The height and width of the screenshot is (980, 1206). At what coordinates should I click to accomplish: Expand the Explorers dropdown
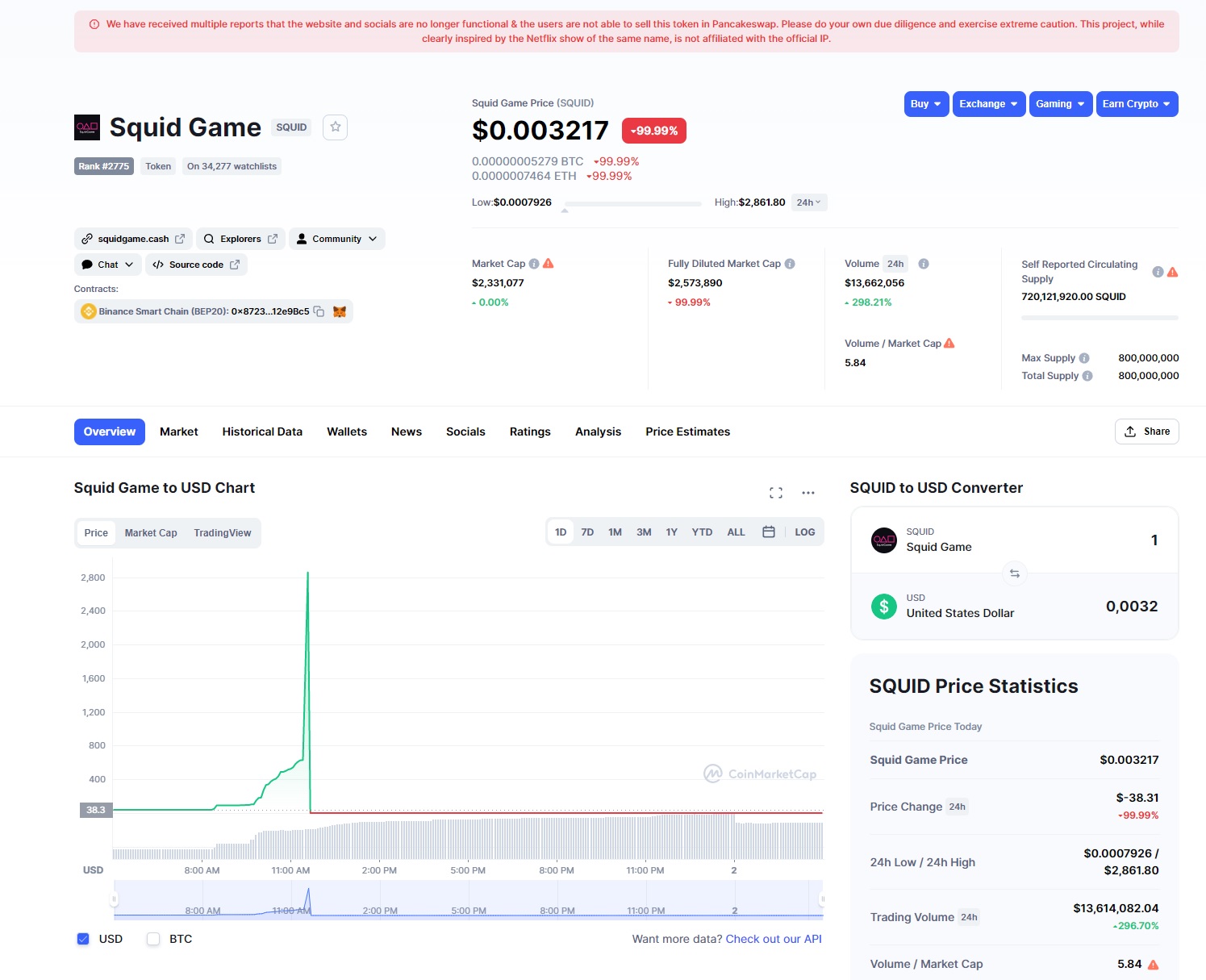click(x=240, y=239)
